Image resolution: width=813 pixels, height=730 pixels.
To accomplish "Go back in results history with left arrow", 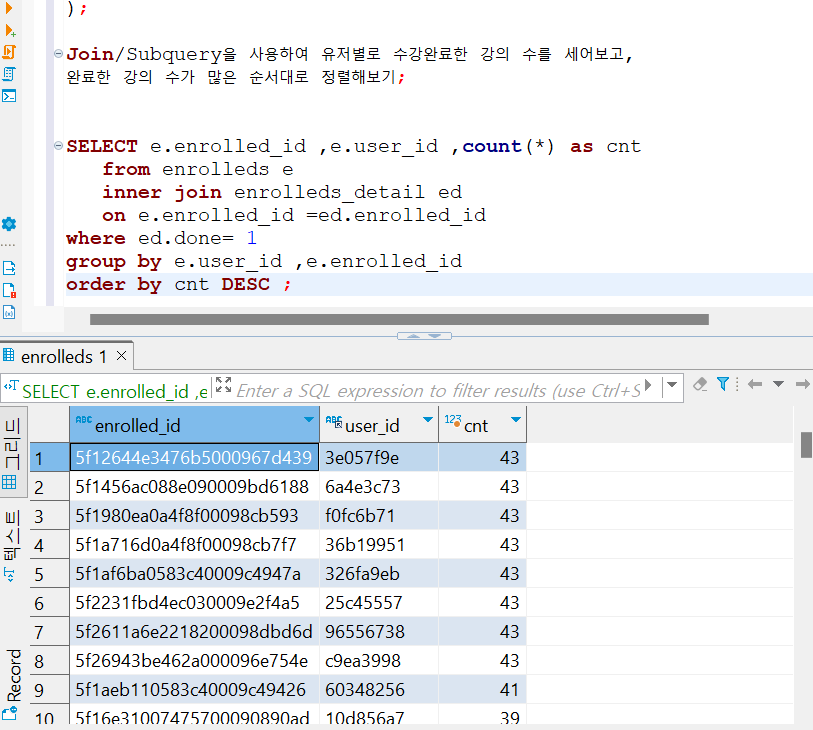I will click(755, 384).
